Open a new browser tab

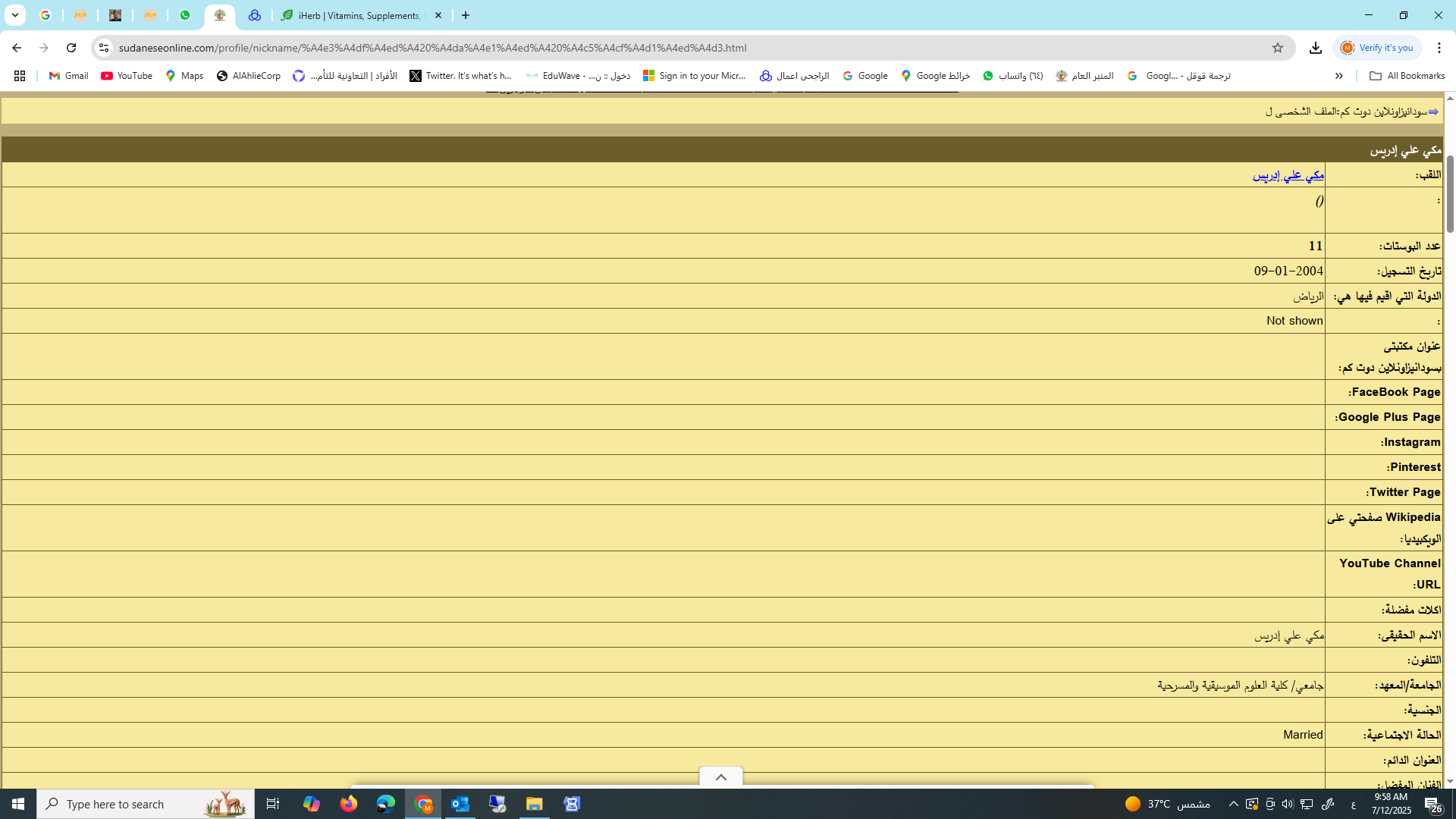click(466, 15)
